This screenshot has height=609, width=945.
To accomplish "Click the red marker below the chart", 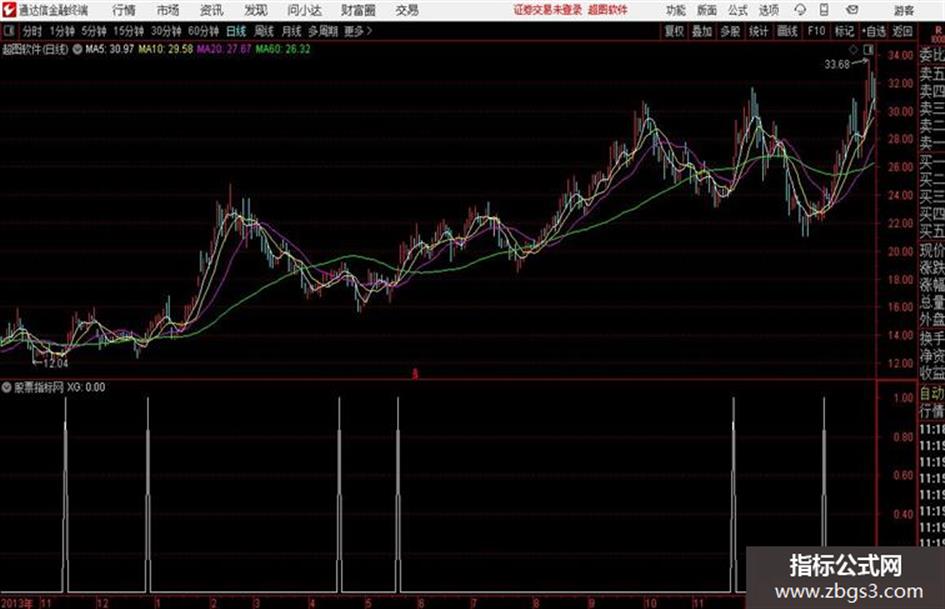I will click(x=415, y=374).
